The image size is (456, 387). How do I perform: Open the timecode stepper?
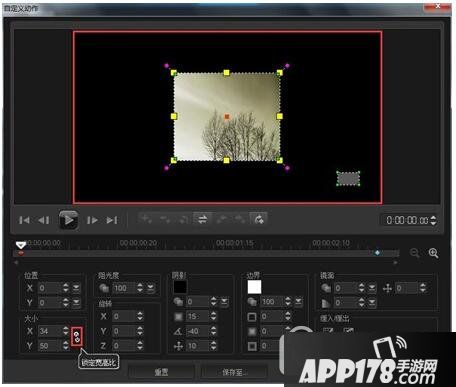pyautogui.click(x=433, y=220)
